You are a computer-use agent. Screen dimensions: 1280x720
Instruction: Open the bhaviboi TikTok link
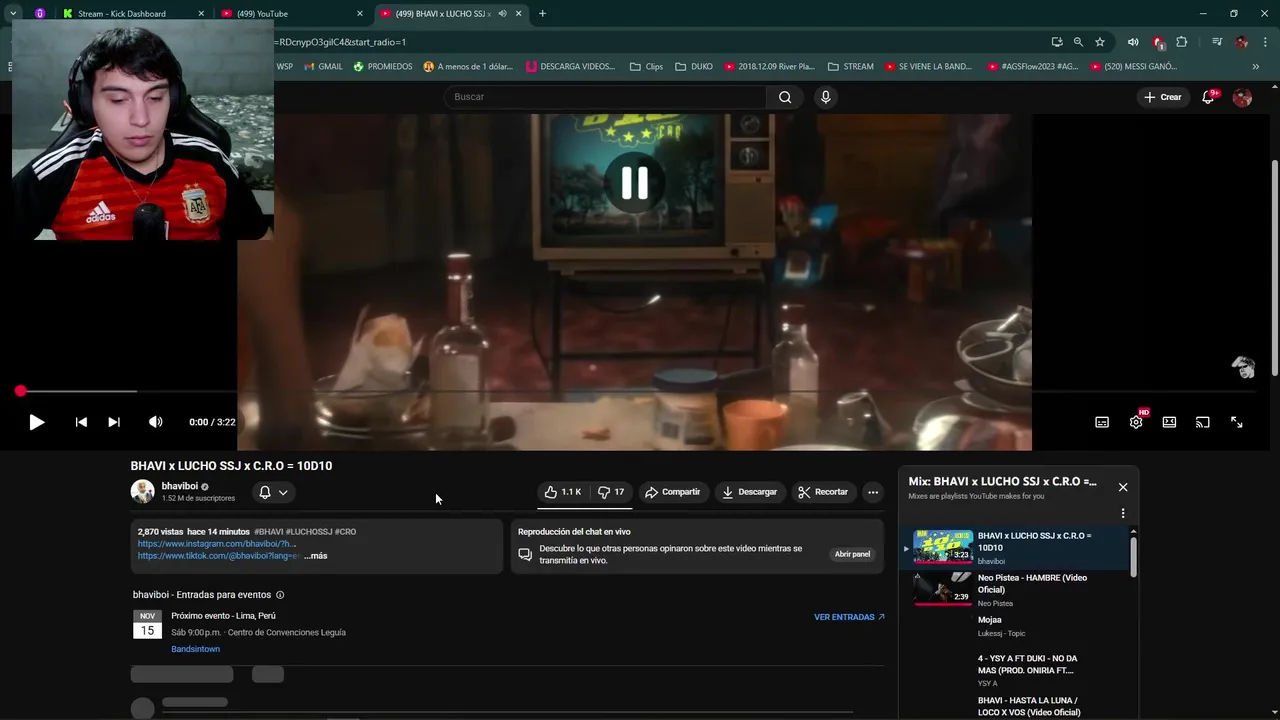219,556
